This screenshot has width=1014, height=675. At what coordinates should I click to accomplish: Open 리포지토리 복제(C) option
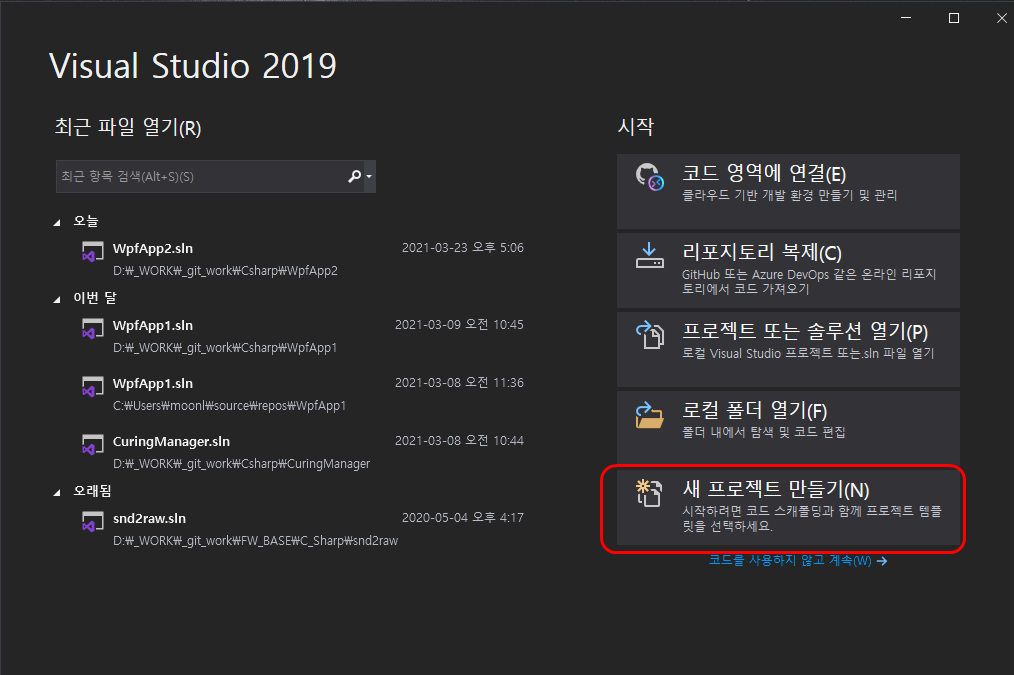pos(788,270)
